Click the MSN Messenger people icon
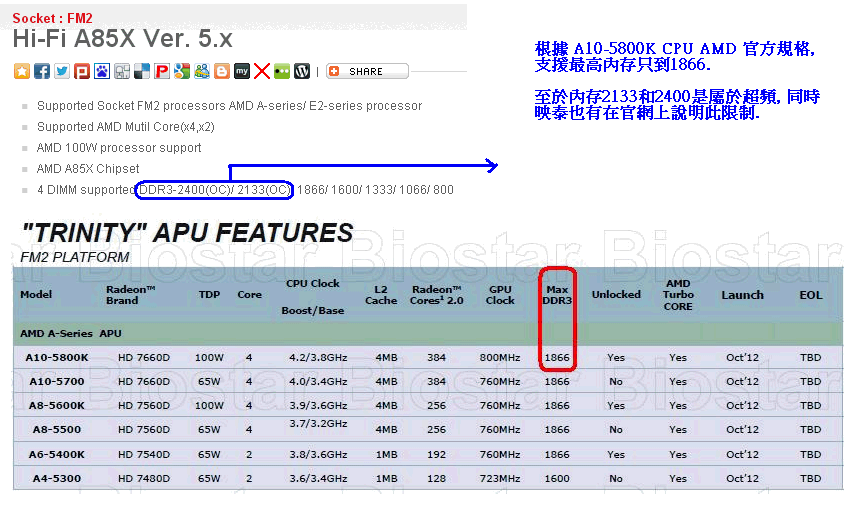 click(201, 71)
